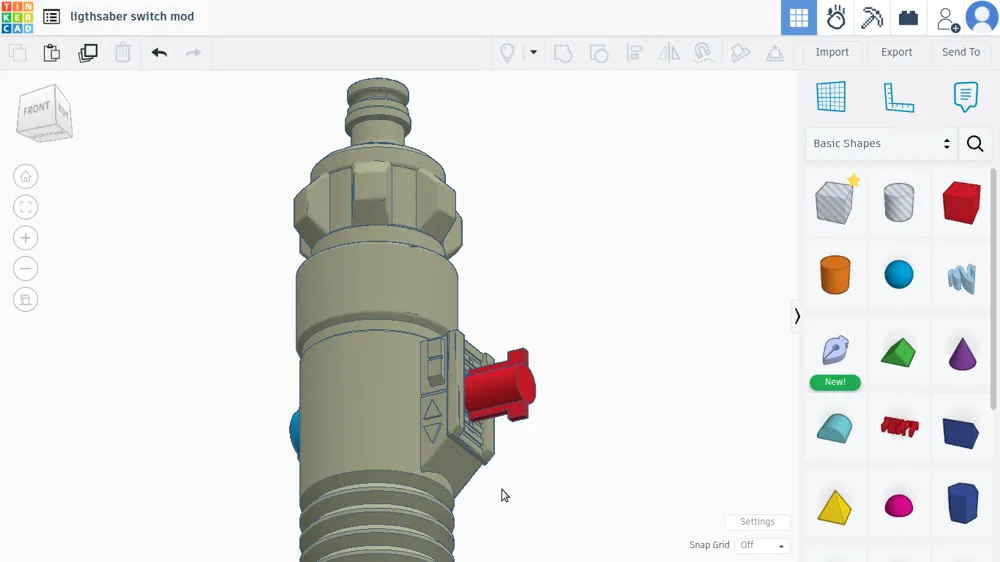Open the Notes tool
The height and width of the screenshot is (562, 1000).
pyautogui.click(x=966, y=97)
